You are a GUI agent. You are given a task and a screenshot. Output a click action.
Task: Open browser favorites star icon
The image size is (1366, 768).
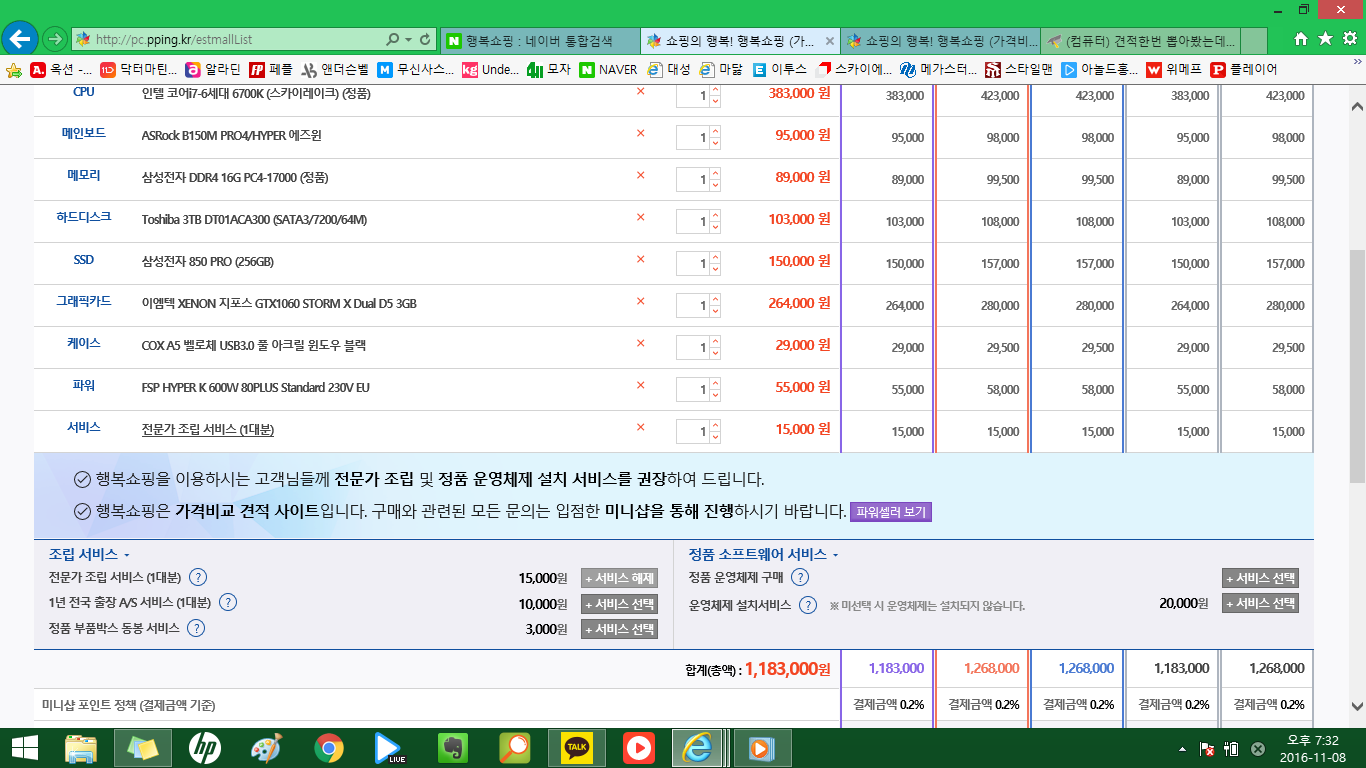(1324, 39)
